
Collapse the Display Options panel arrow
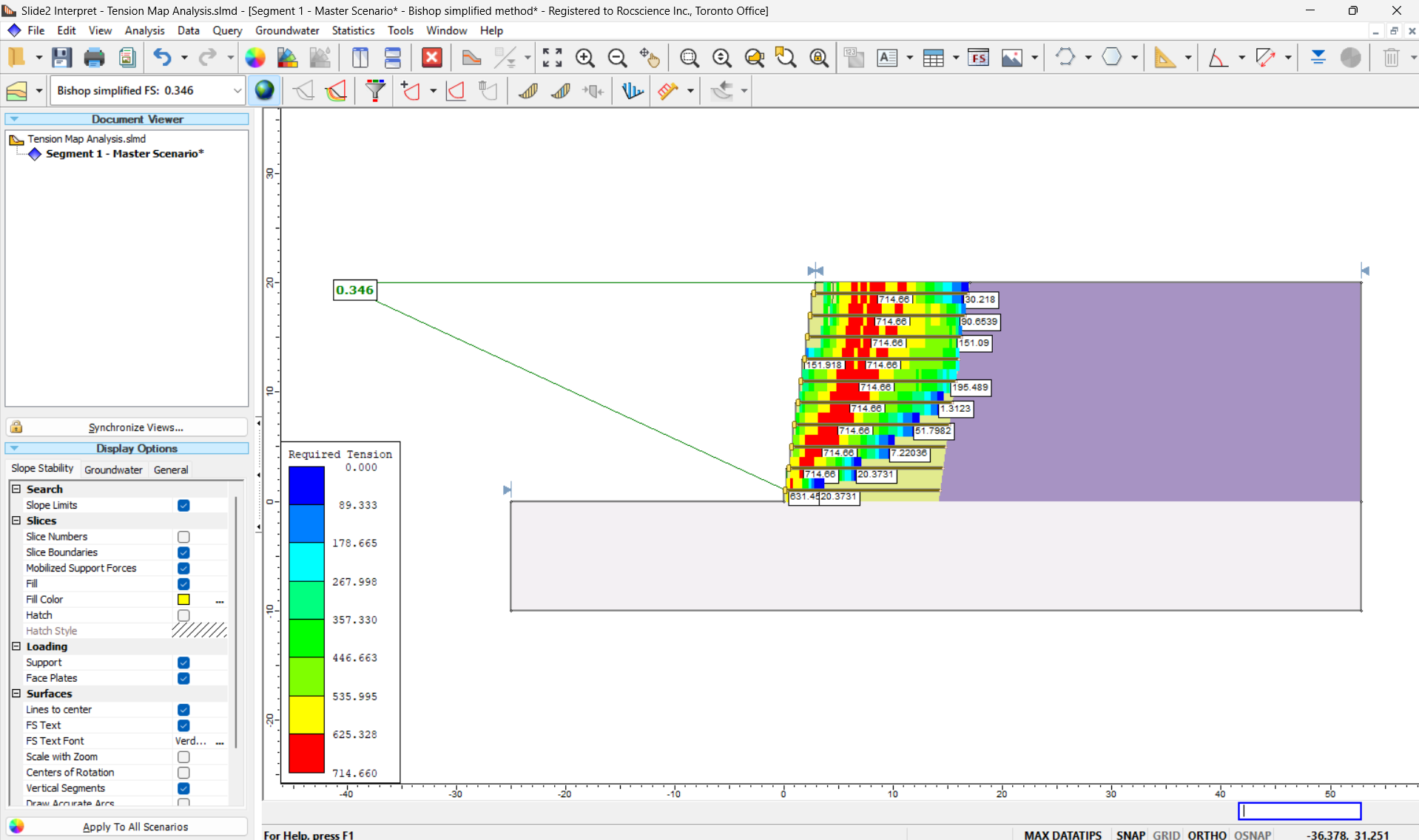(x=14, y=448)
